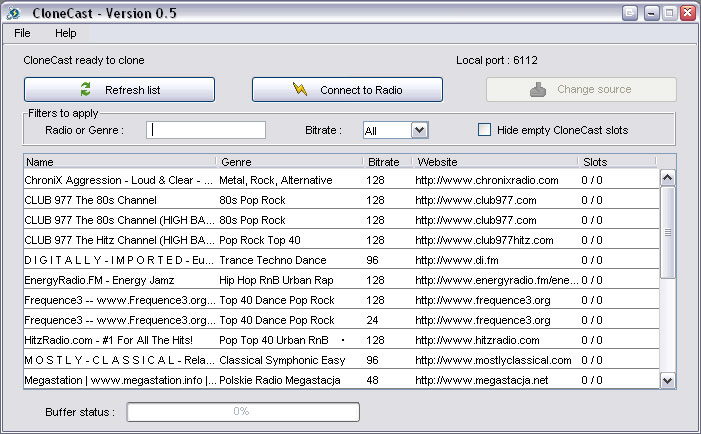Close the CloneCast window
701x434 pixels.
click(x=688, y=13)
